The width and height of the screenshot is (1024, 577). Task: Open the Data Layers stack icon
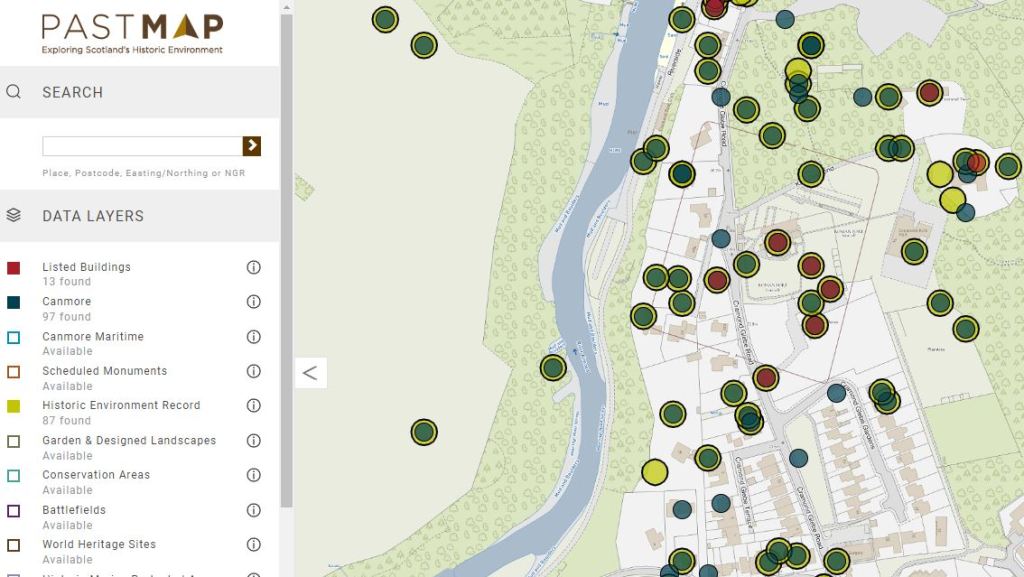[14, 215]
